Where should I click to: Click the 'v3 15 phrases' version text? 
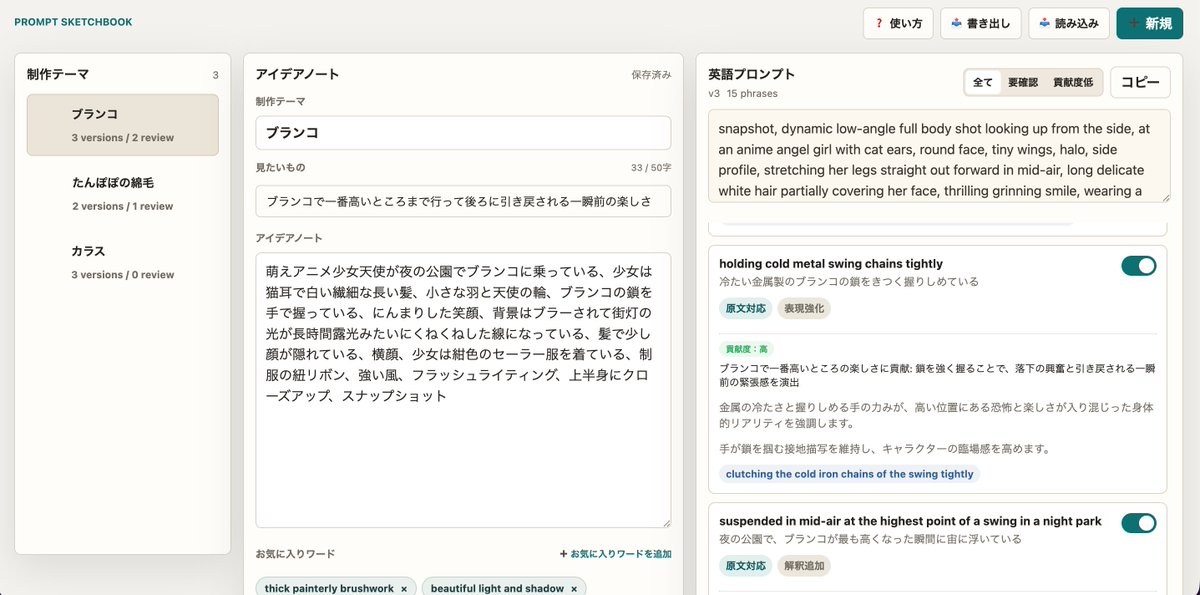(x=743, y=93)
